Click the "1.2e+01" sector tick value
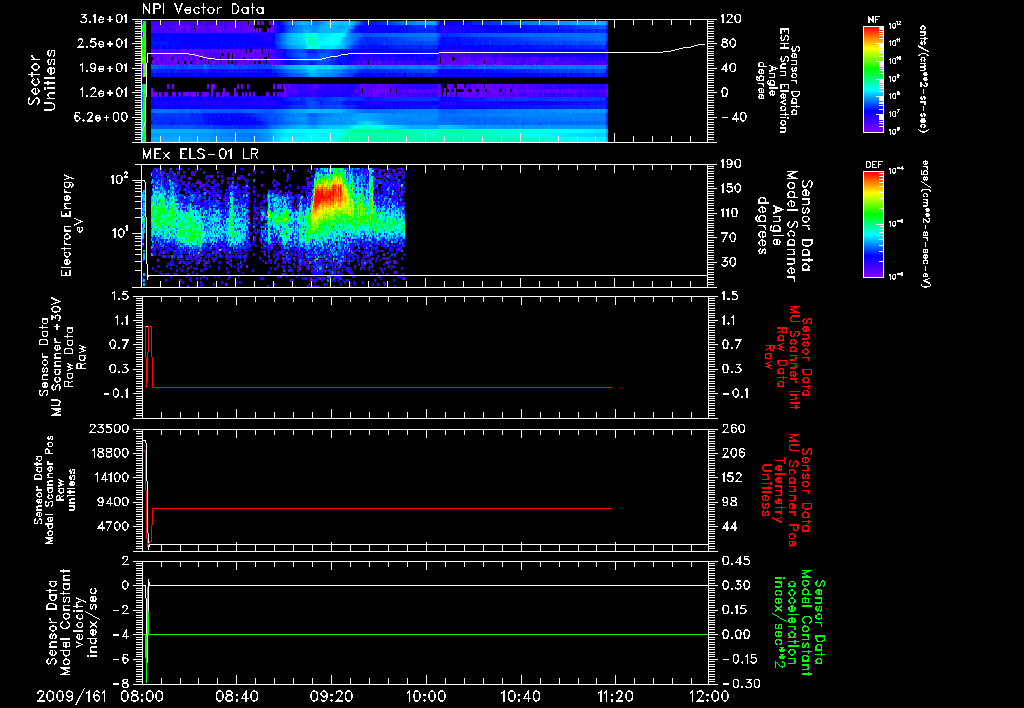Screen dimensions: 1024x708 pos(102,93)
